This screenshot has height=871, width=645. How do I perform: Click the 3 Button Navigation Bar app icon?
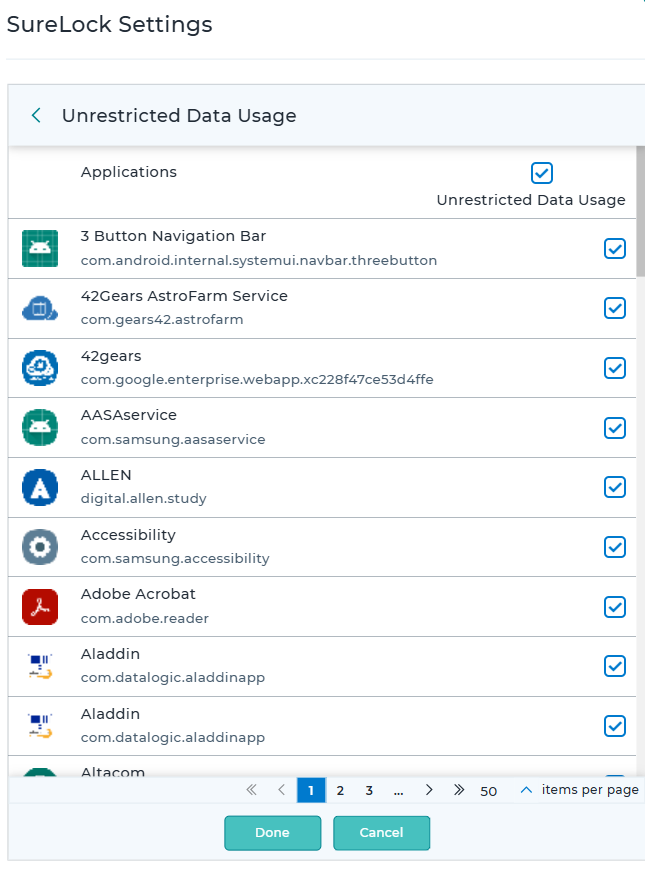coord(40,248)
